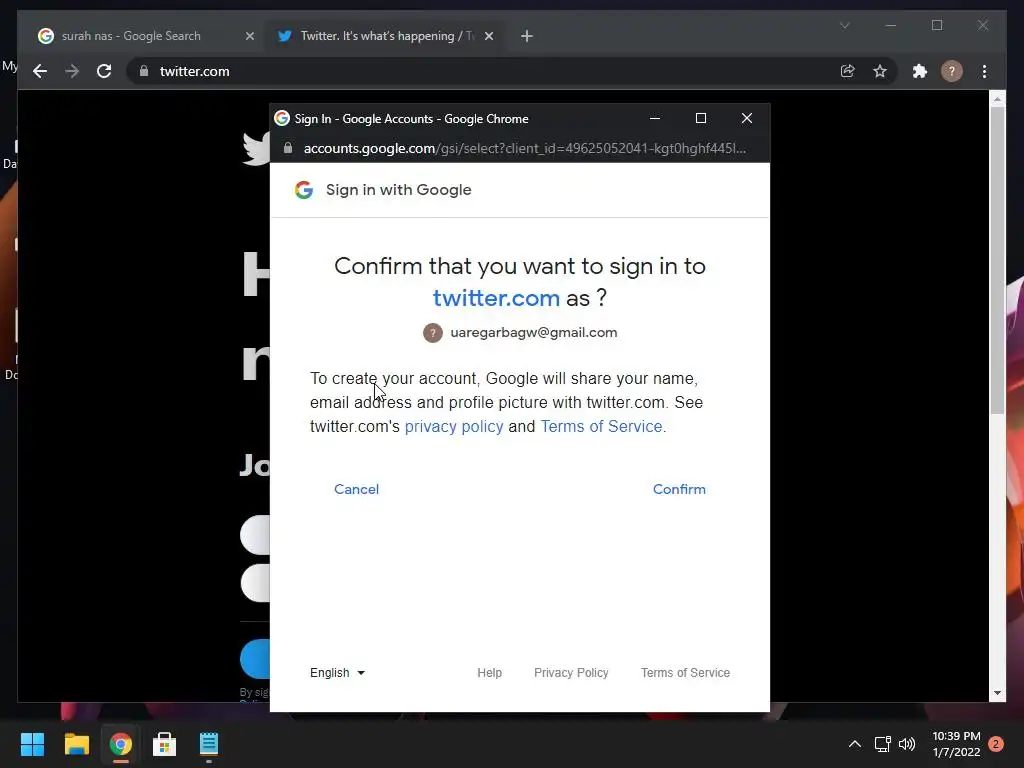Cancel the Google sign-in
This screenshot has width=1024, height=768.
(357, 489)
